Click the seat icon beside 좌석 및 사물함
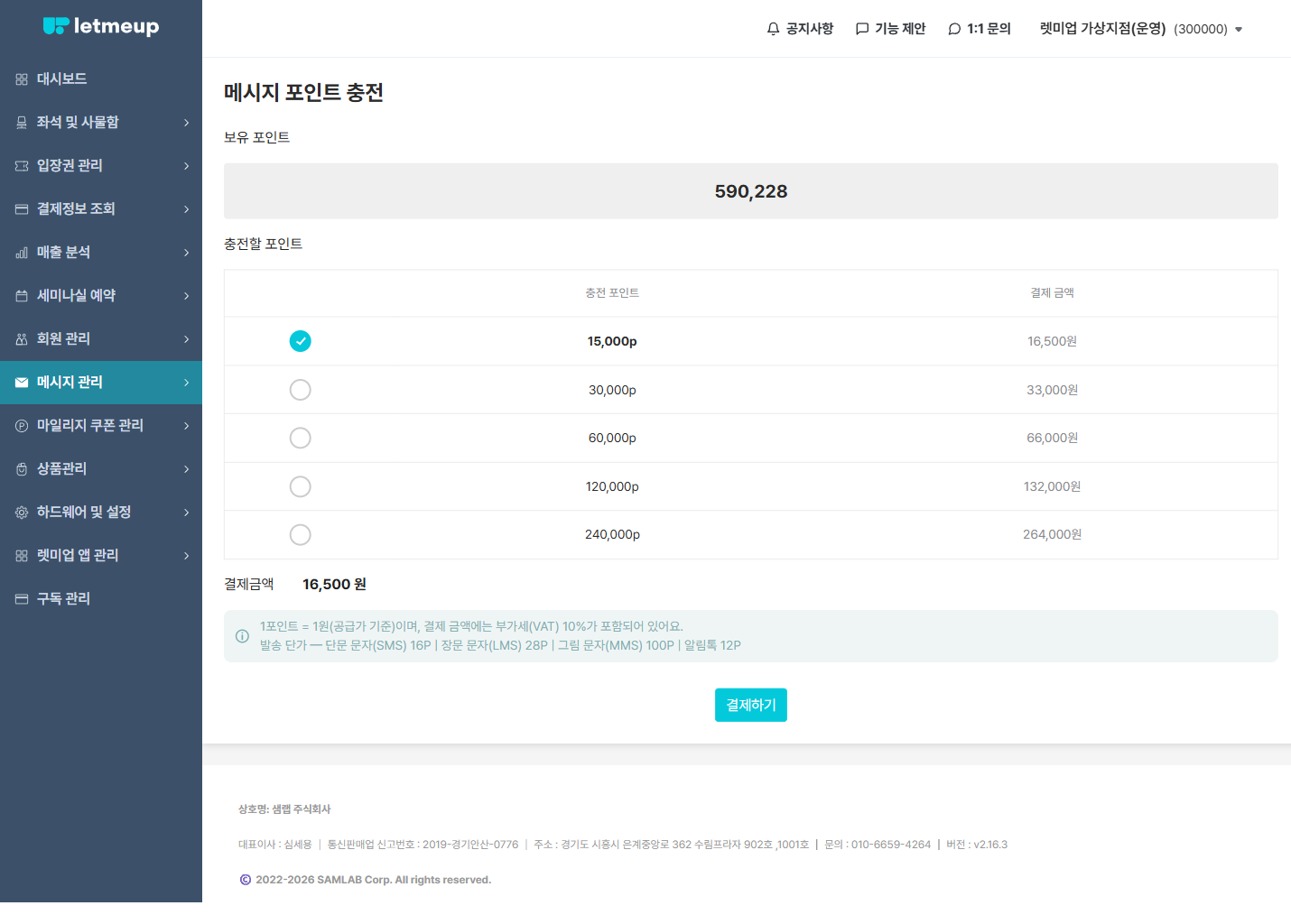Viewport: 1291px width, 924px height. pos(22,123)
